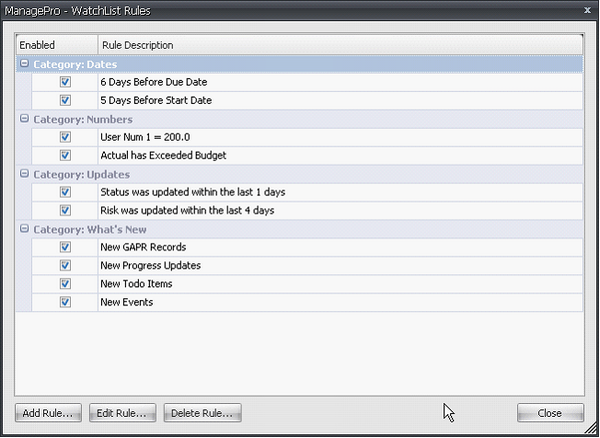Open the Edit Rule... dialog
600x438 pixels.
coord(122,413)
